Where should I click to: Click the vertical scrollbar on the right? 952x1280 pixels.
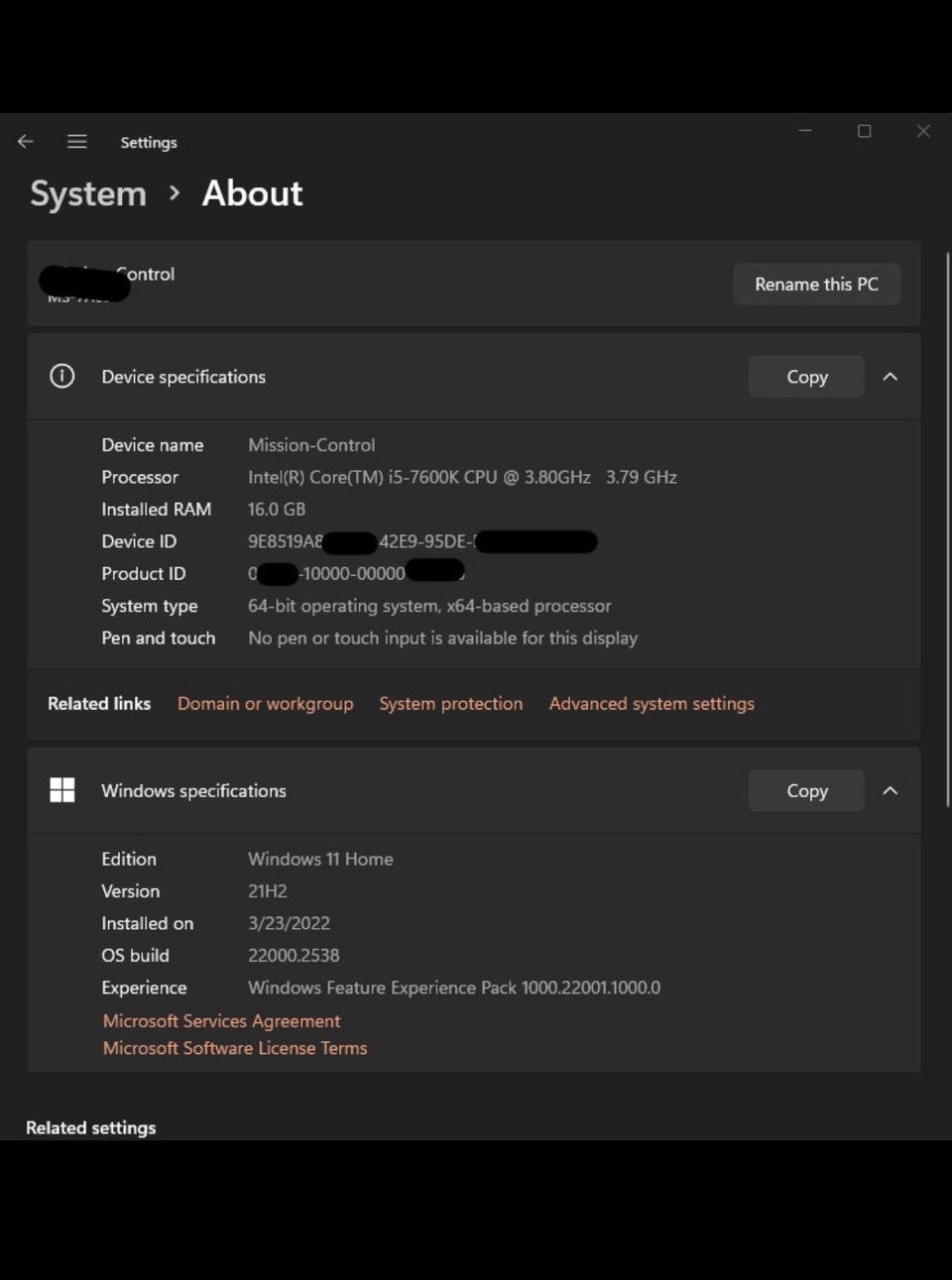(947, 516)
